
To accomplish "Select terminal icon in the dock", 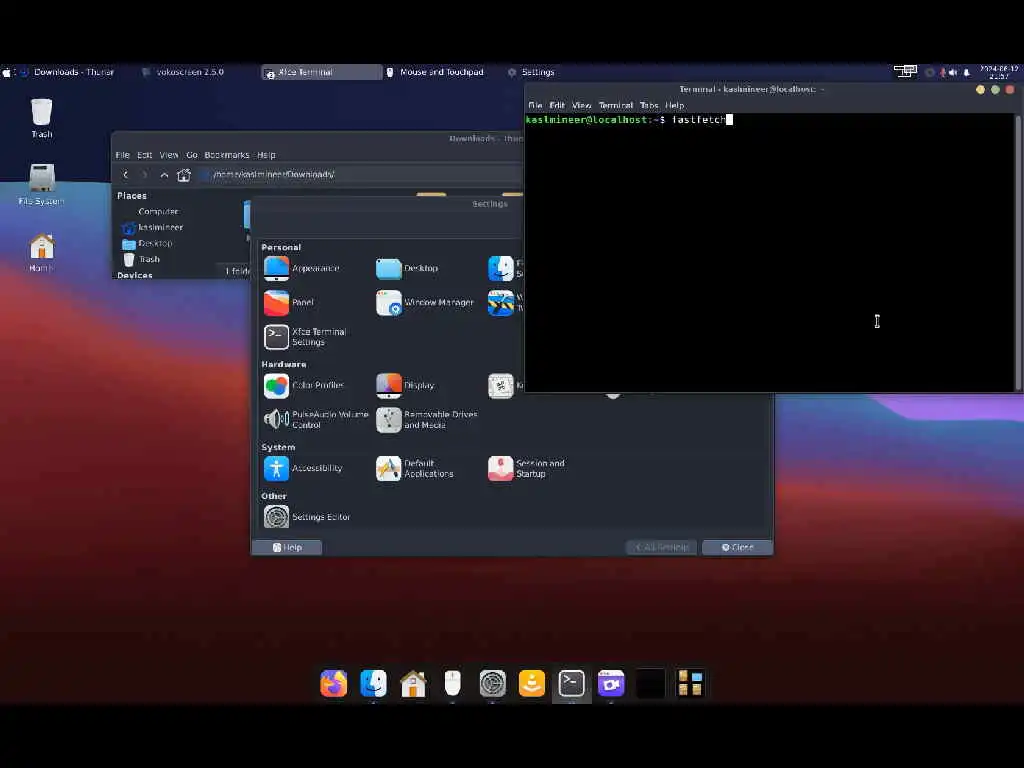I will pos(571,684).
